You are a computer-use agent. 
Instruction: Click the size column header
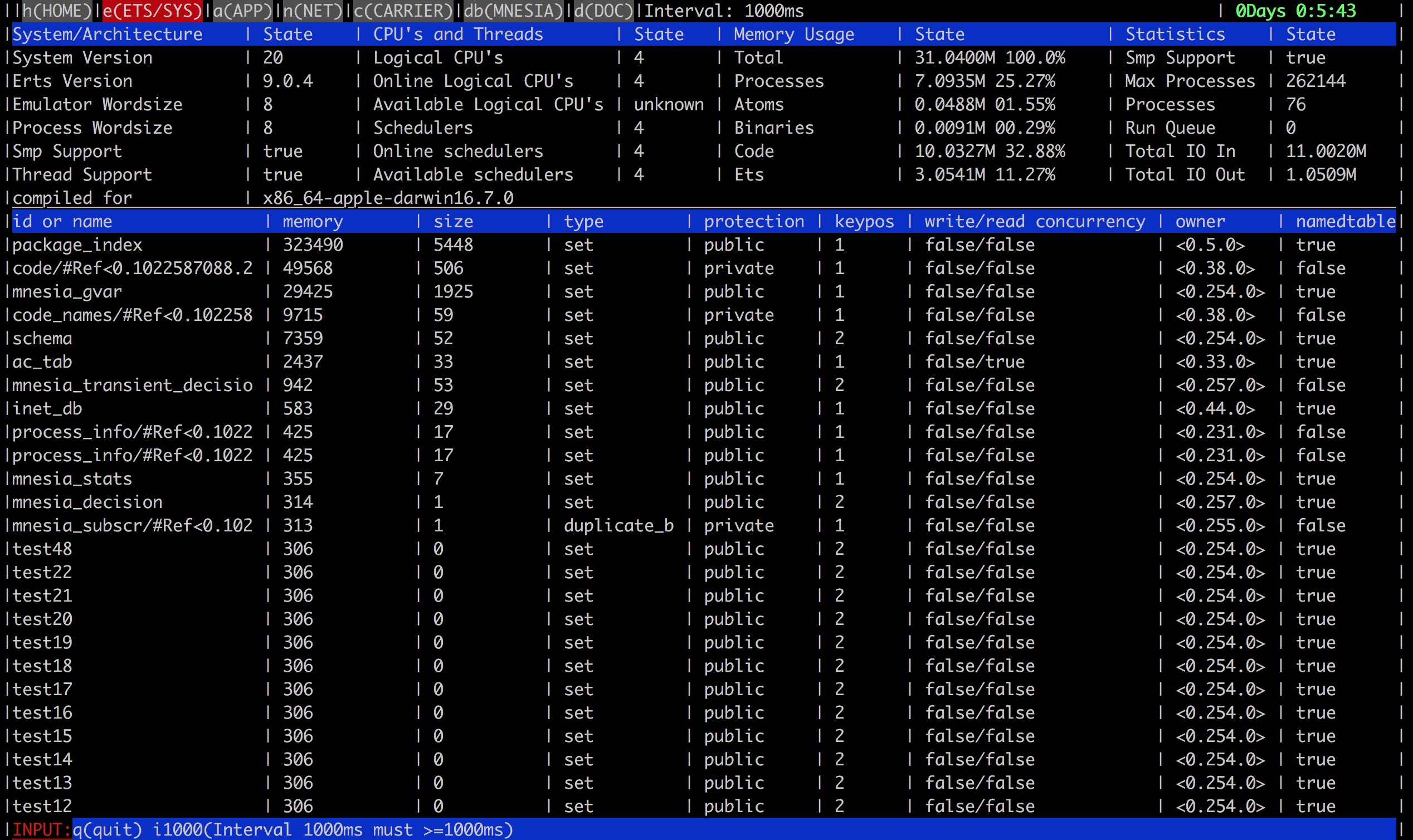point(453,221)
